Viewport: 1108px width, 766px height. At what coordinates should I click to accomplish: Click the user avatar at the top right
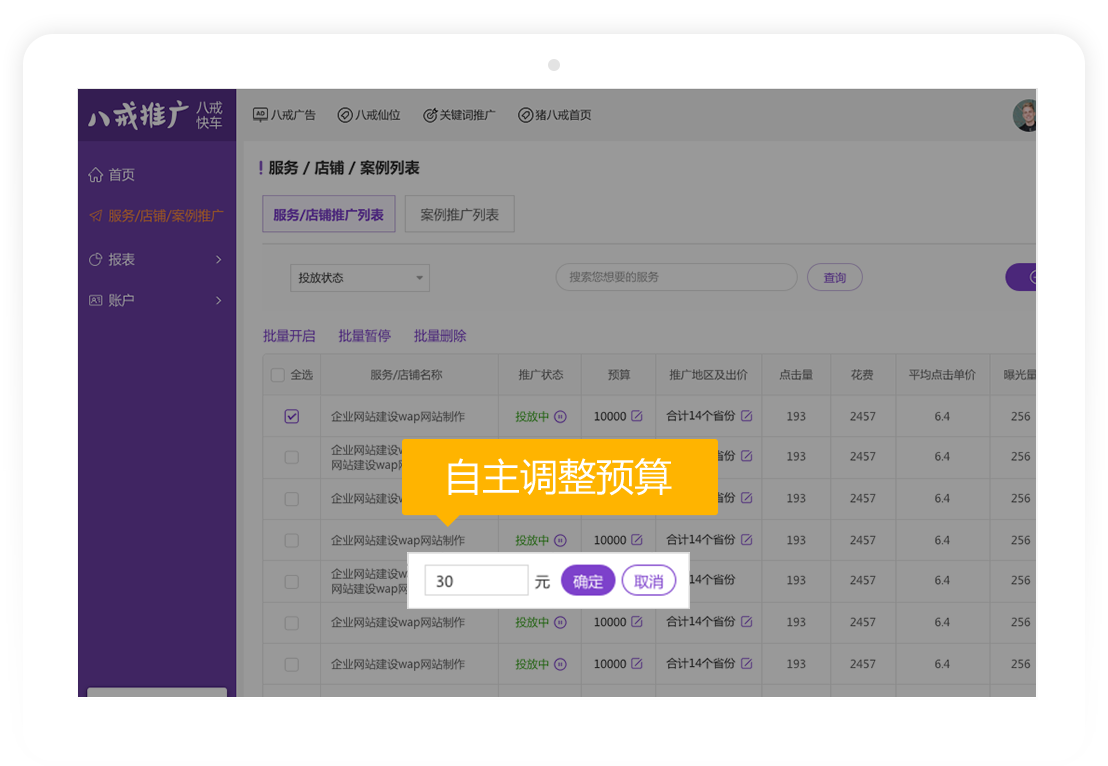coord(1024,116)
